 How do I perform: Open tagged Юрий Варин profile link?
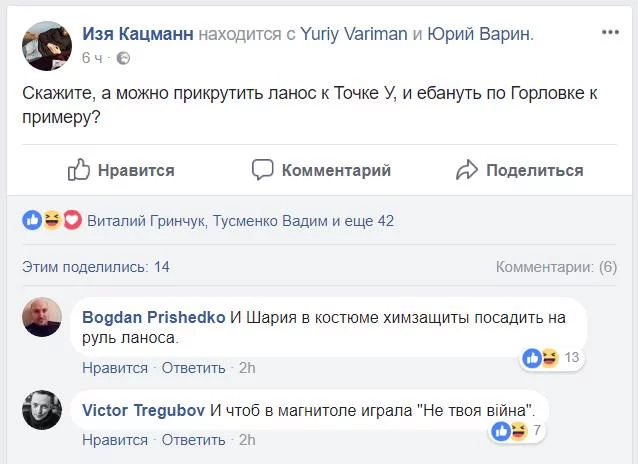tap(479, 34)
